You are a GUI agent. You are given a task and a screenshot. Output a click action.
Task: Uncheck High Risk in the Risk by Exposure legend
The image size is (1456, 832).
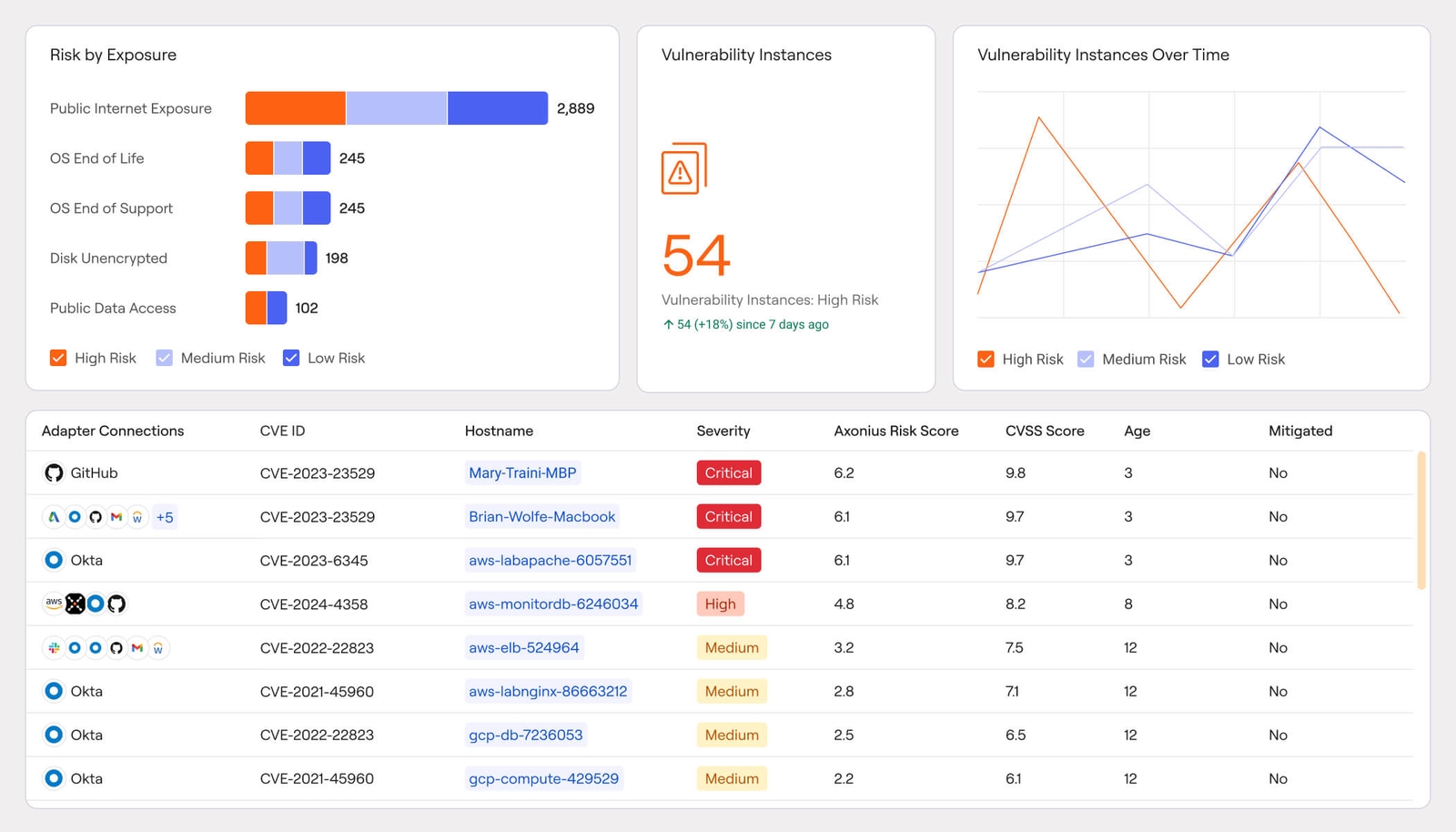click(x=58, y=358)
